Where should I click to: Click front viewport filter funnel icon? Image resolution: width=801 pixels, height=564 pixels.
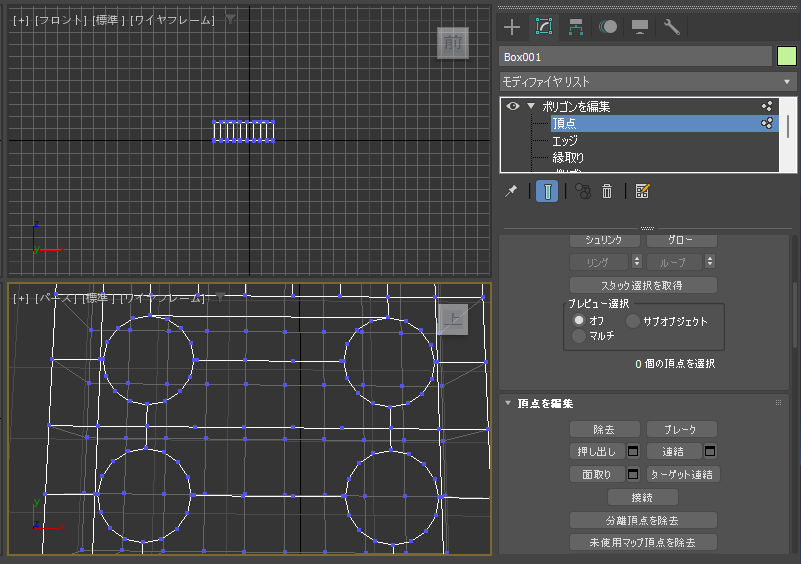(x=231, y=19)
